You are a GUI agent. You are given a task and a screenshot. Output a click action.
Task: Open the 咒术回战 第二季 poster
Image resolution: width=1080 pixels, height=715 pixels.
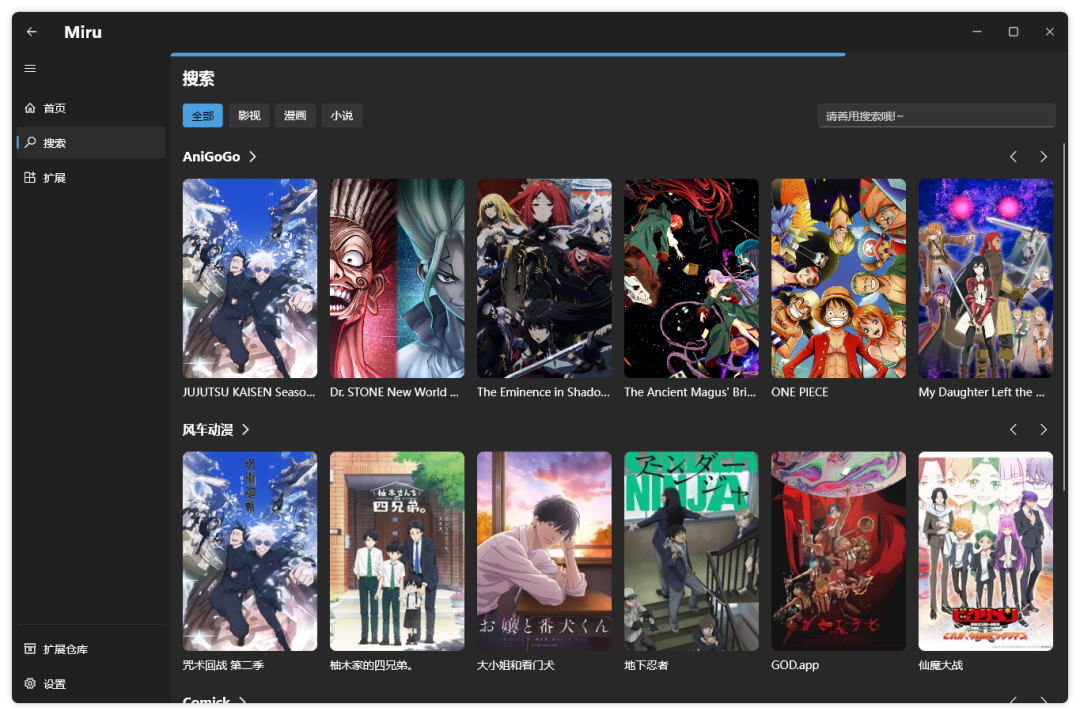tap(250, 551)
